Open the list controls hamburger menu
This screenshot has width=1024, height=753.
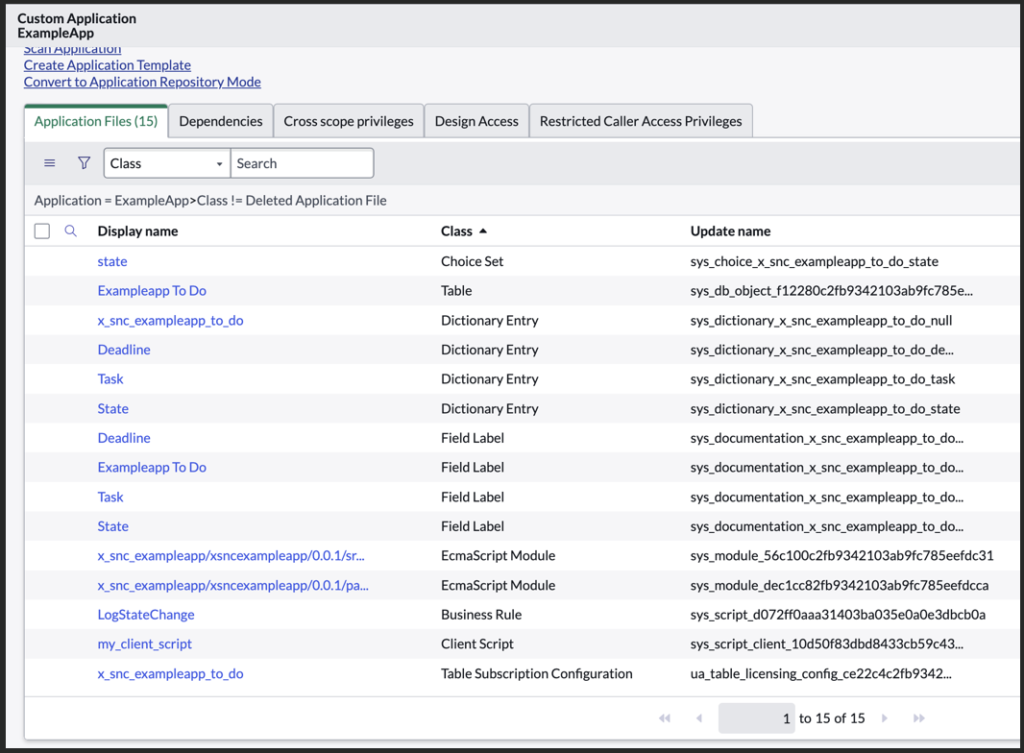(50, 163)
